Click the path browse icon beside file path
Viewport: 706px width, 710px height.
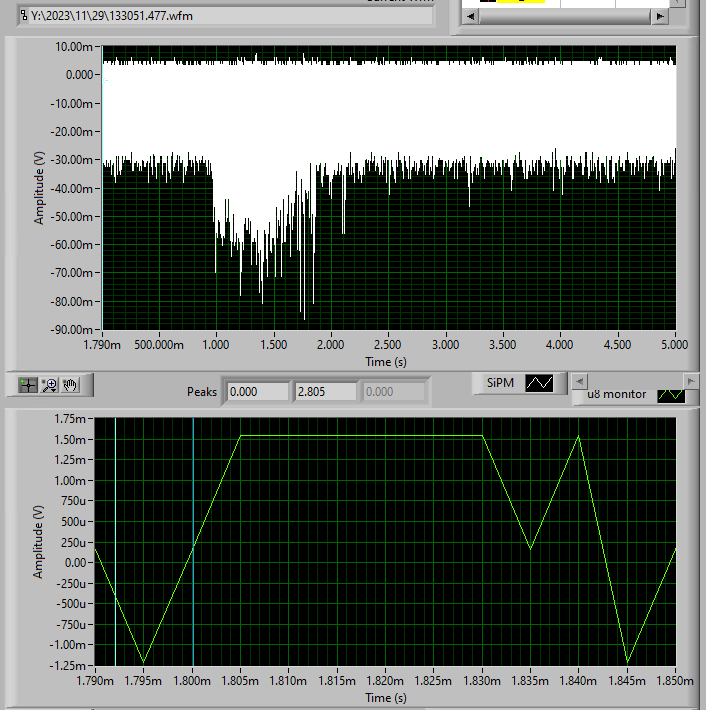pyautogui.click(x=24, y=16)
